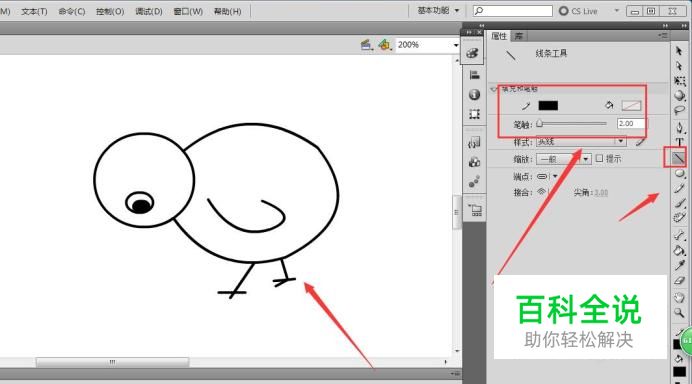Click the 笔触 stroke width slider
This screenshot has width=692, height=384.
[x=572, y=124]
